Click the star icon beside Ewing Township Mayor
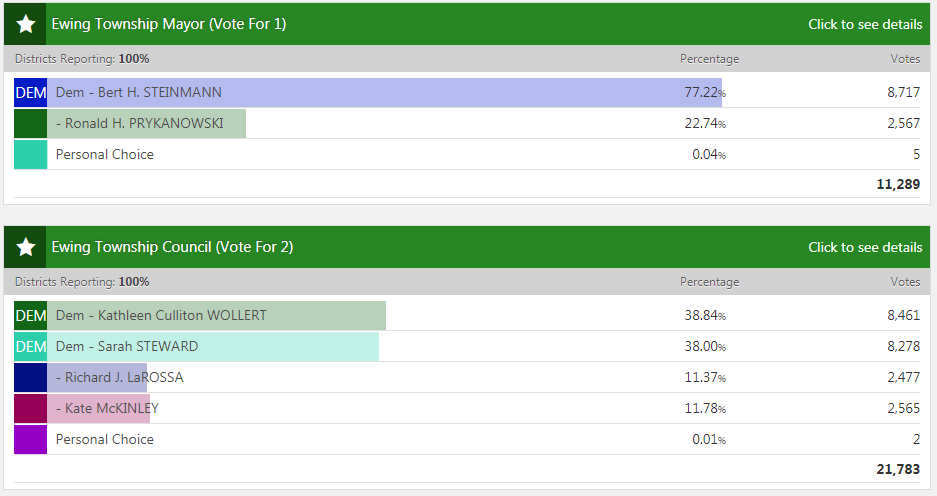The height and width of the screenshot is (496, 937). coord(26,24)
